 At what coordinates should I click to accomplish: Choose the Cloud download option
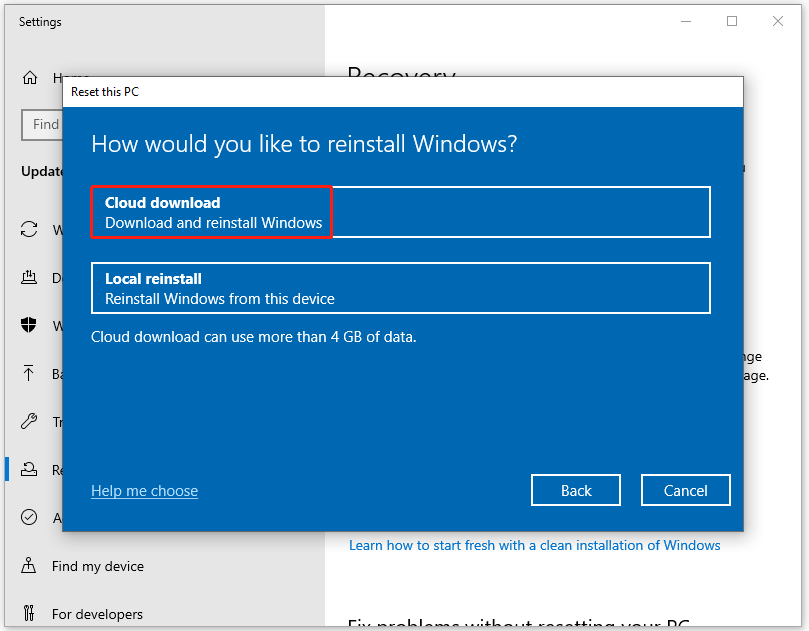(400, 212)
